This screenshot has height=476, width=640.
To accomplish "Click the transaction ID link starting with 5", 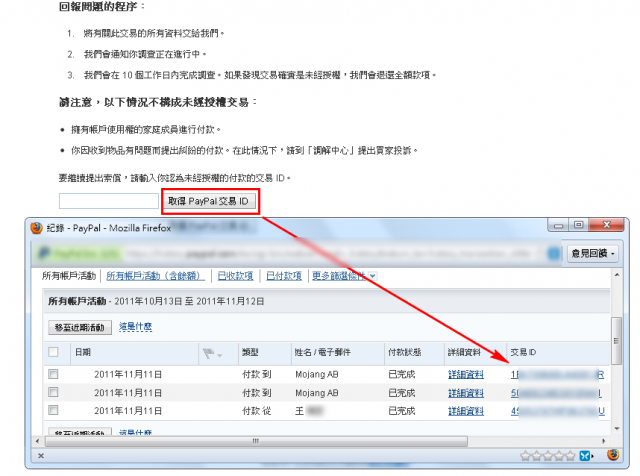I will (x=556, y=393).
